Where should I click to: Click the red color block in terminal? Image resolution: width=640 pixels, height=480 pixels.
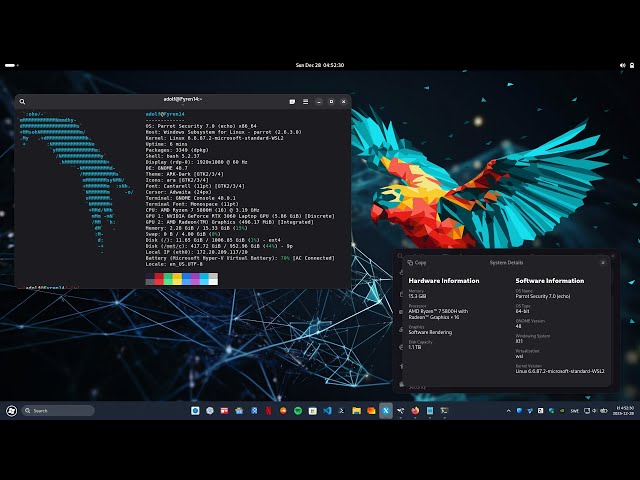159,279
